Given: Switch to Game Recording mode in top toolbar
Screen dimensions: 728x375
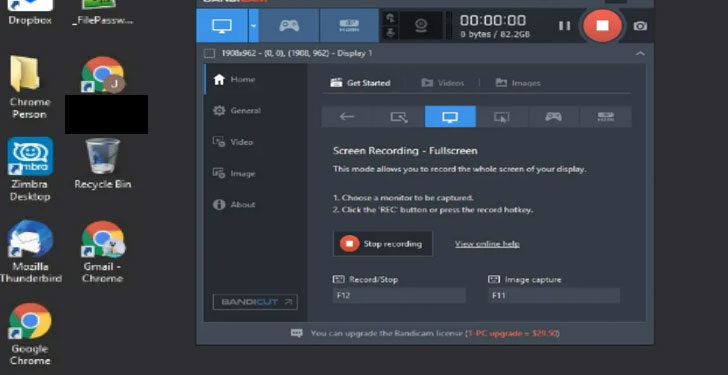Looking at the screenshot, I should coord(289,26).
